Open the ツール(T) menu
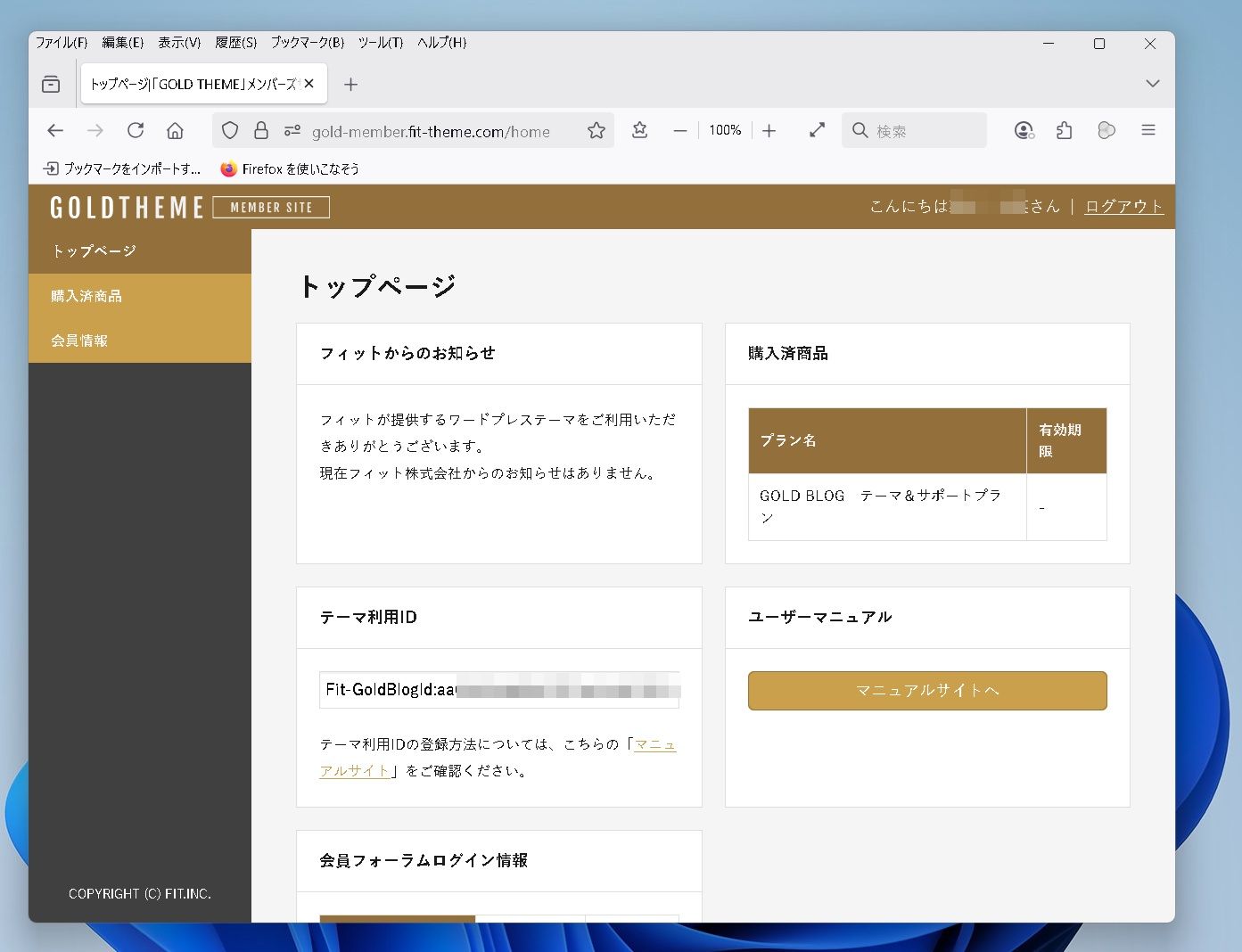This screenshot has height=952, width=1242. coord(381,43)
